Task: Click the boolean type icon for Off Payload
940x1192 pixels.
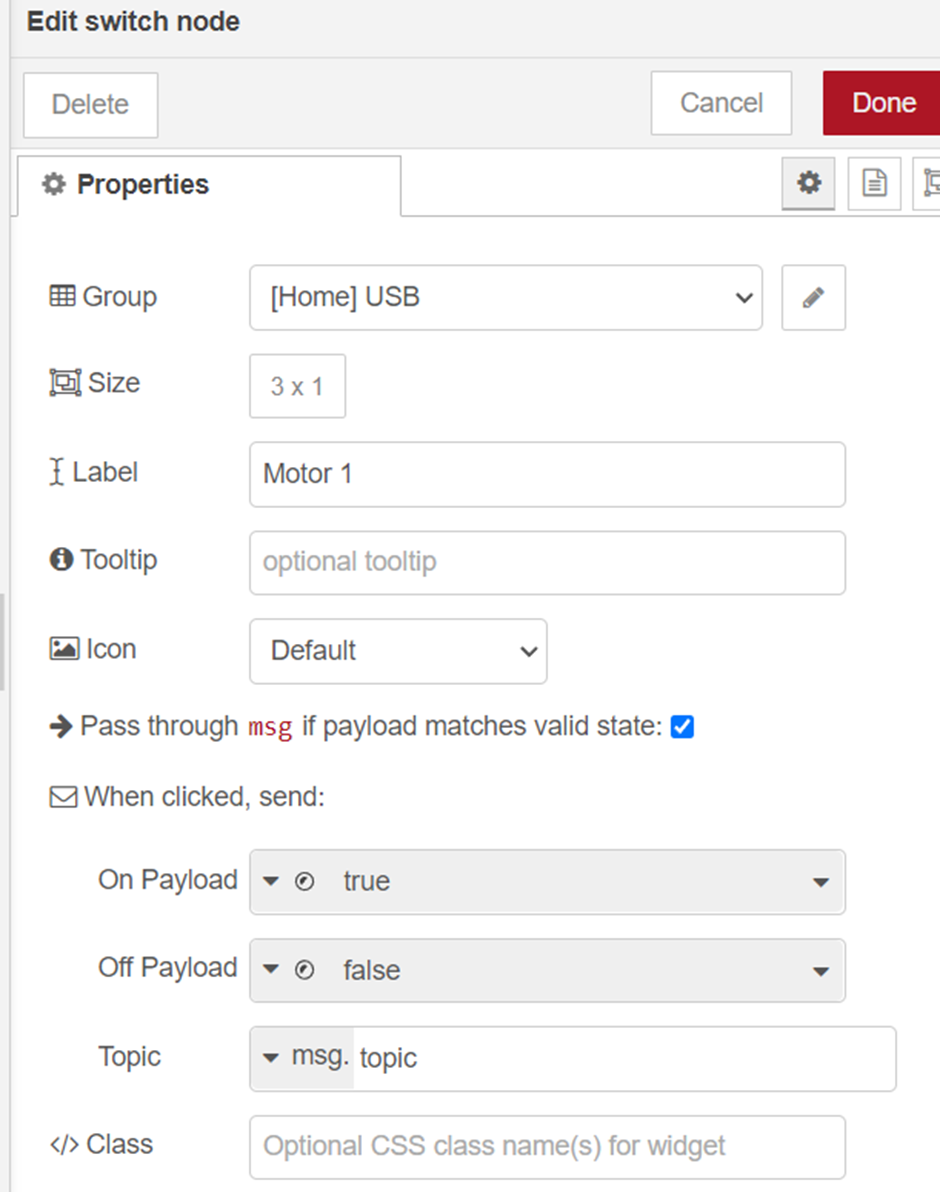Action: pyautogui.click(x=305, y=971)
